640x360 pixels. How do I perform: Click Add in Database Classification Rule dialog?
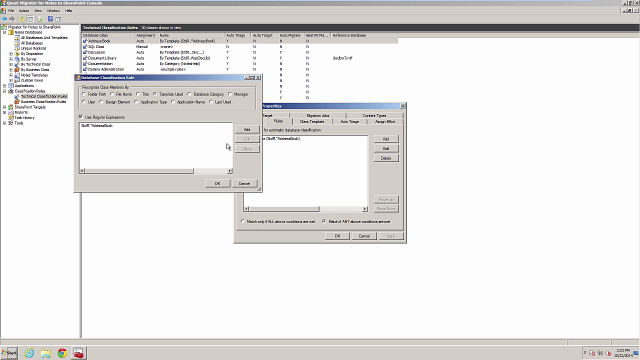[x=247, y=129]
